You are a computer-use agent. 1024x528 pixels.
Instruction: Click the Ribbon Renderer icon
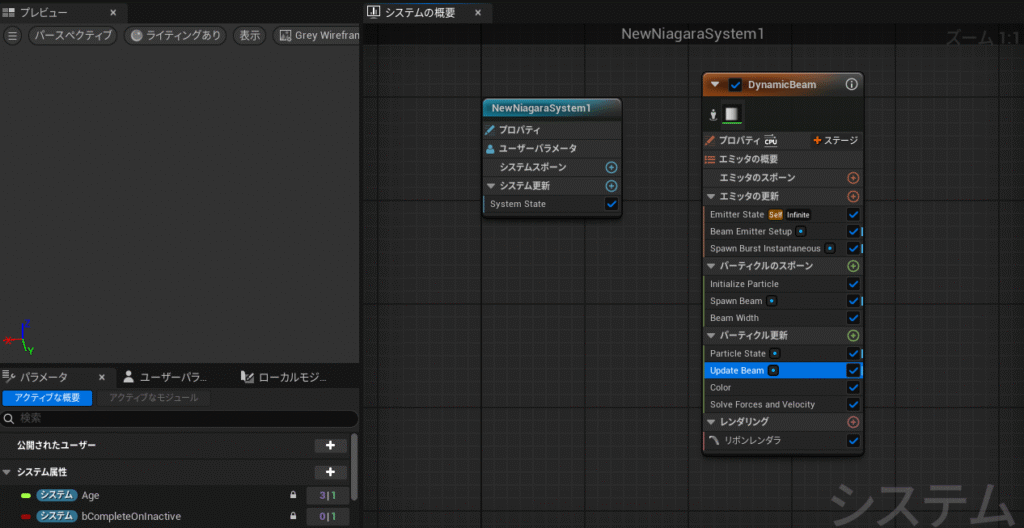714,440
